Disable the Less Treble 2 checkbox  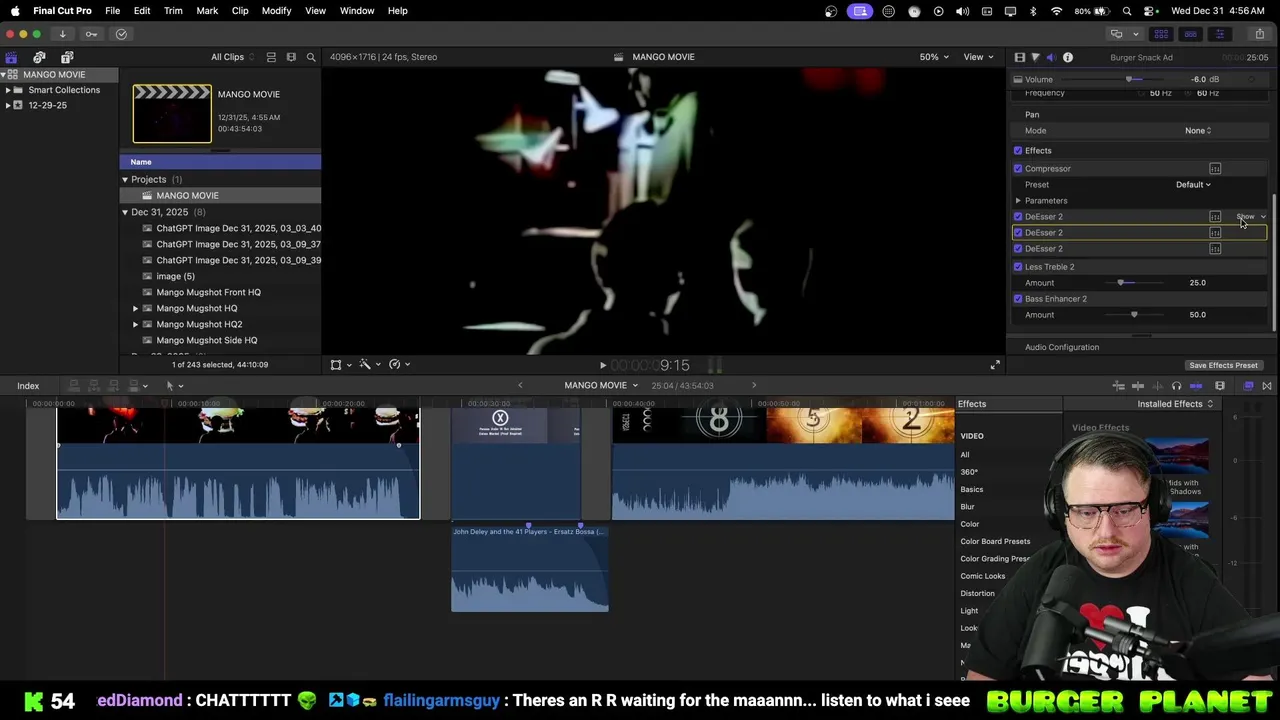point(1018,267)
